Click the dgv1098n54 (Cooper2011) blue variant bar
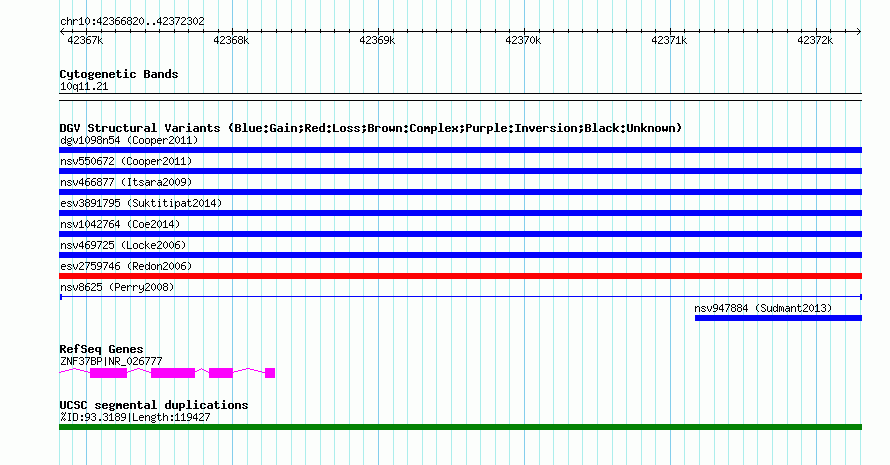 460,150
